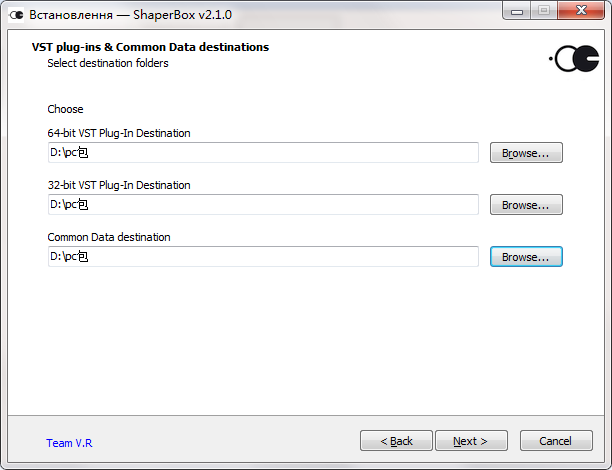Open the Team V.R link

(69, 443)
